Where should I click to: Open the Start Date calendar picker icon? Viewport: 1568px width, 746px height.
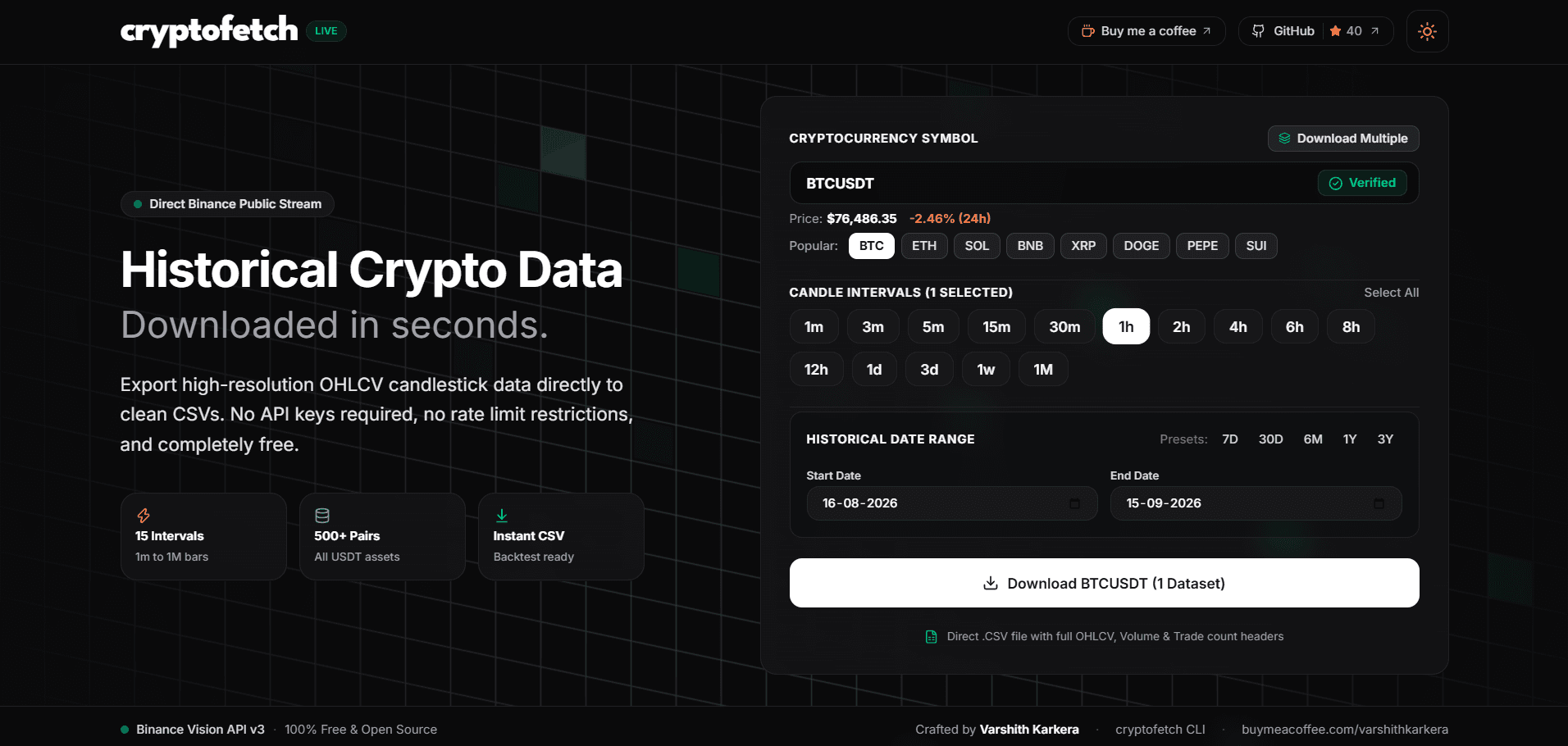pyautogui.click(x=1074, y=503)
